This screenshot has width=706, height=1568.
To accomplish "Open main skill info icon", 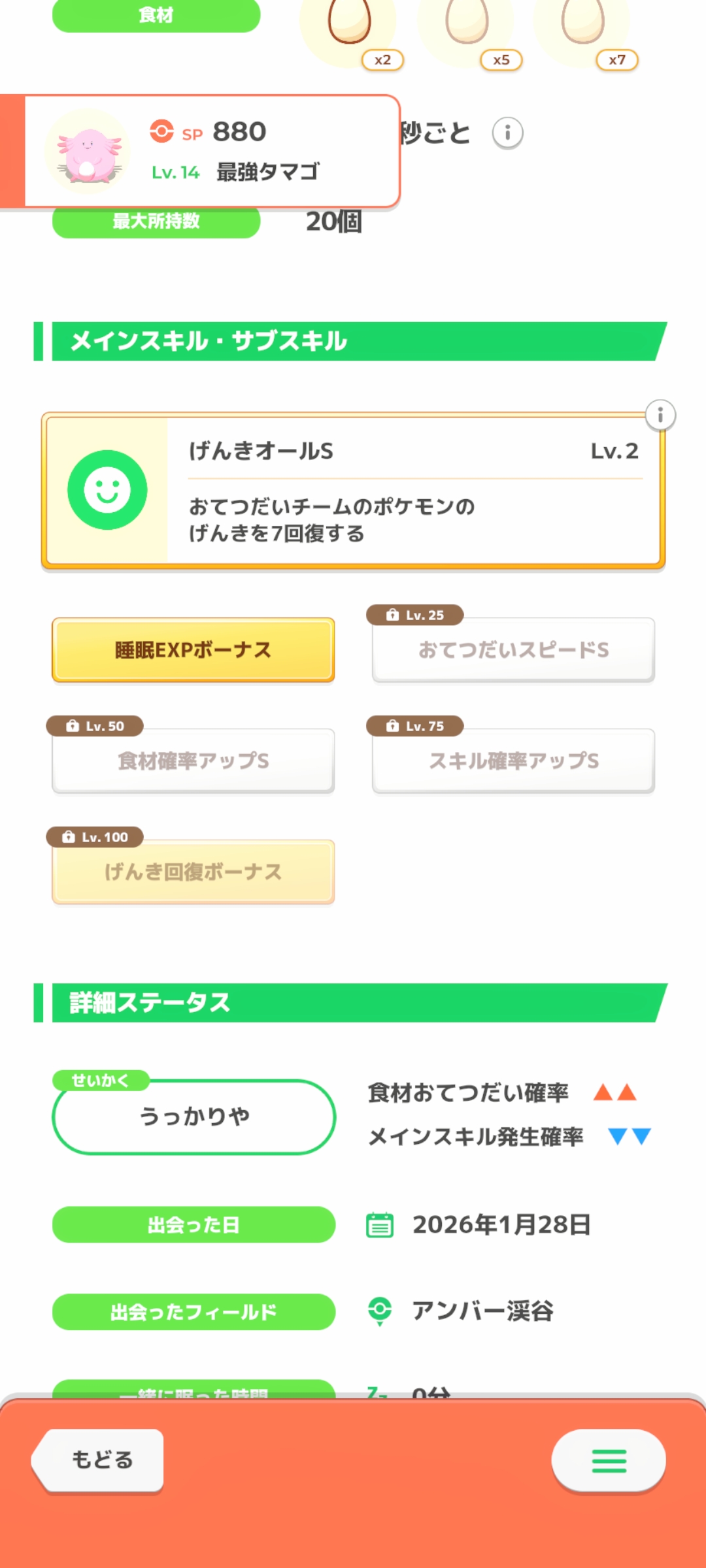I will tap(660, 415).
